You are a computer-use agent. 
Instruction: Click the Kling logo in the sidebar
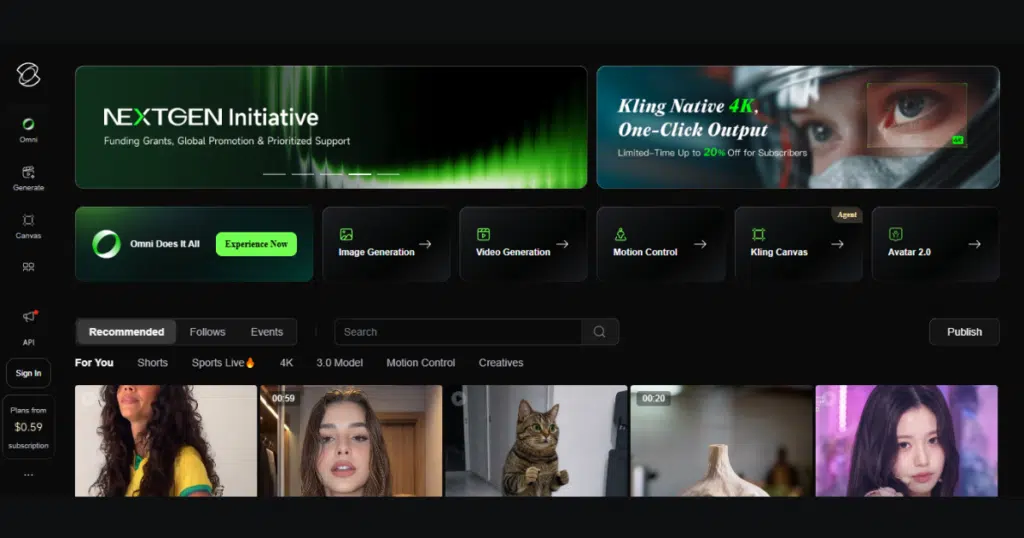pos(28,74)
